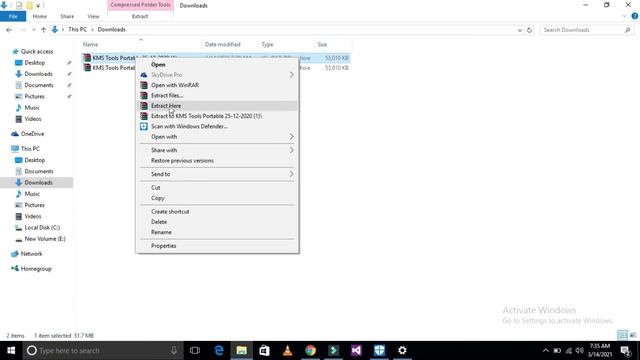Viewport: 640px width, 360px height.
Task: Launch VLC media player from taskbar
Action: pos(287,351)
